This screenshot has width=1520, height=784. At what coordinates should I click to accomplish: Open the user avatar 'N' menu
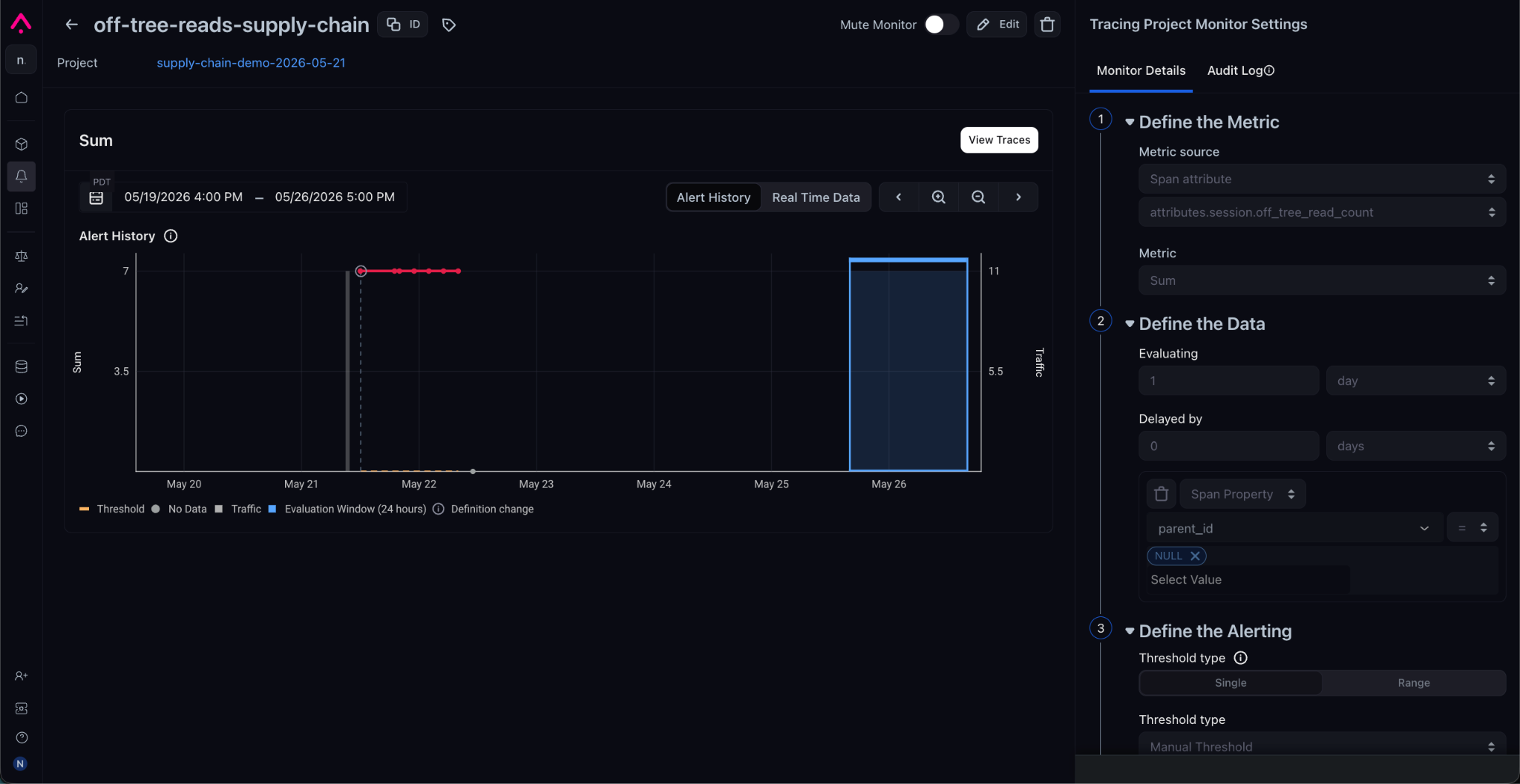pyautogui.click(x=20, y=764)
